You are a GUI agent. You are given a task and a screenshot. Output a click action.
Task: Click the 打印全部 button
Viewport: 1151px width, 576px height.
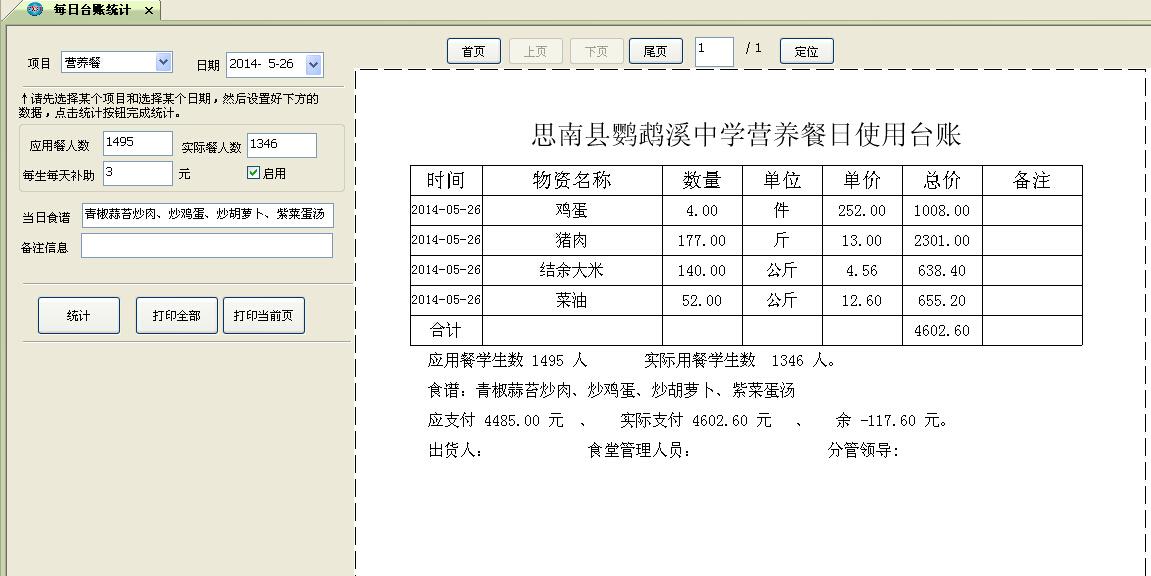click(176, 316)
